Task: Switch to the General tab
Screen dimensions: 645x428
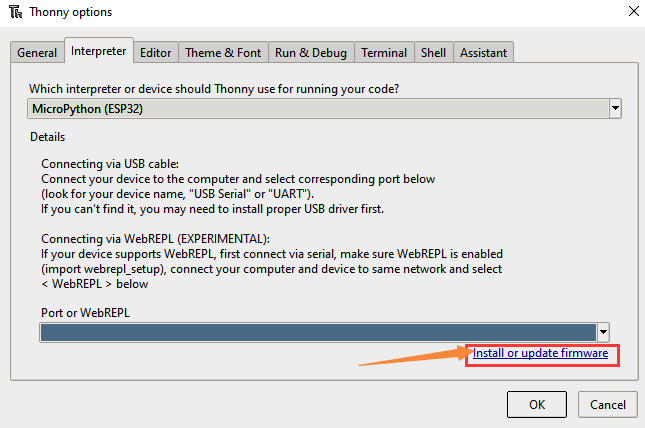Action: point(37,53)
